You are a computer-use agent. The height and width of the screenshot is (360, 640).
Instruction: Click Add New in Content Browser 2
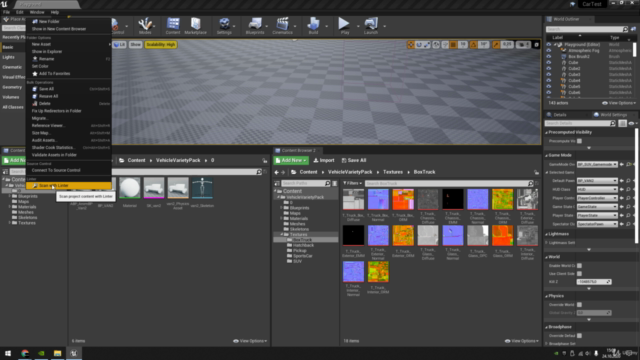tap(291, 160)
